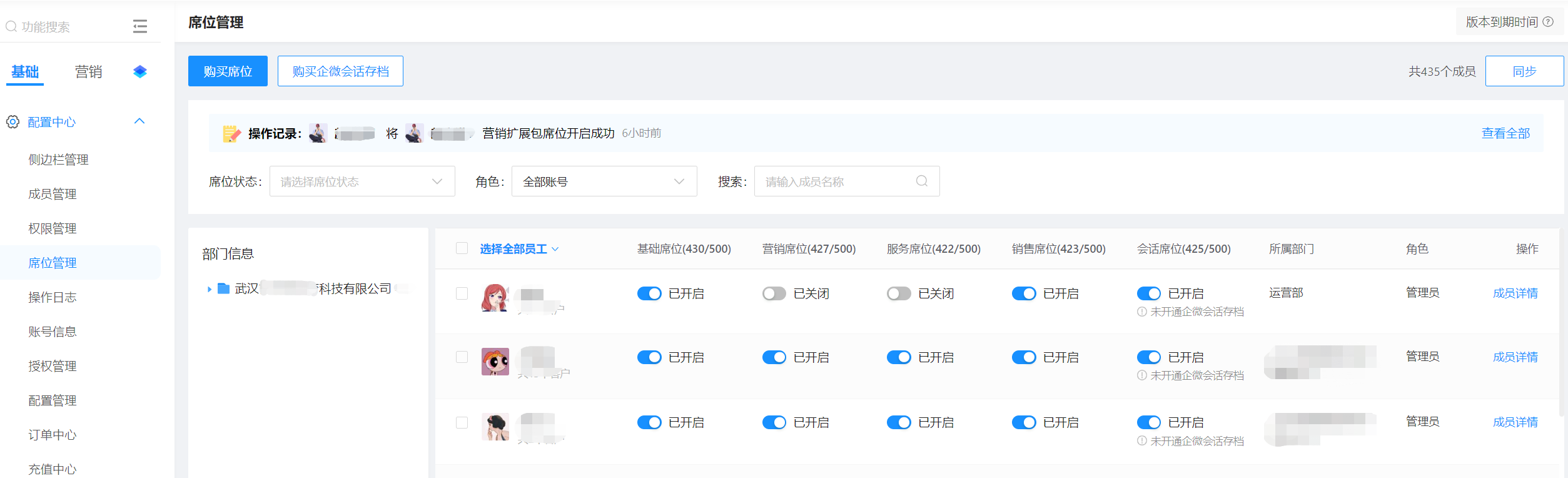
Task: Check the second member row checkbox
Action: point(462,357)
